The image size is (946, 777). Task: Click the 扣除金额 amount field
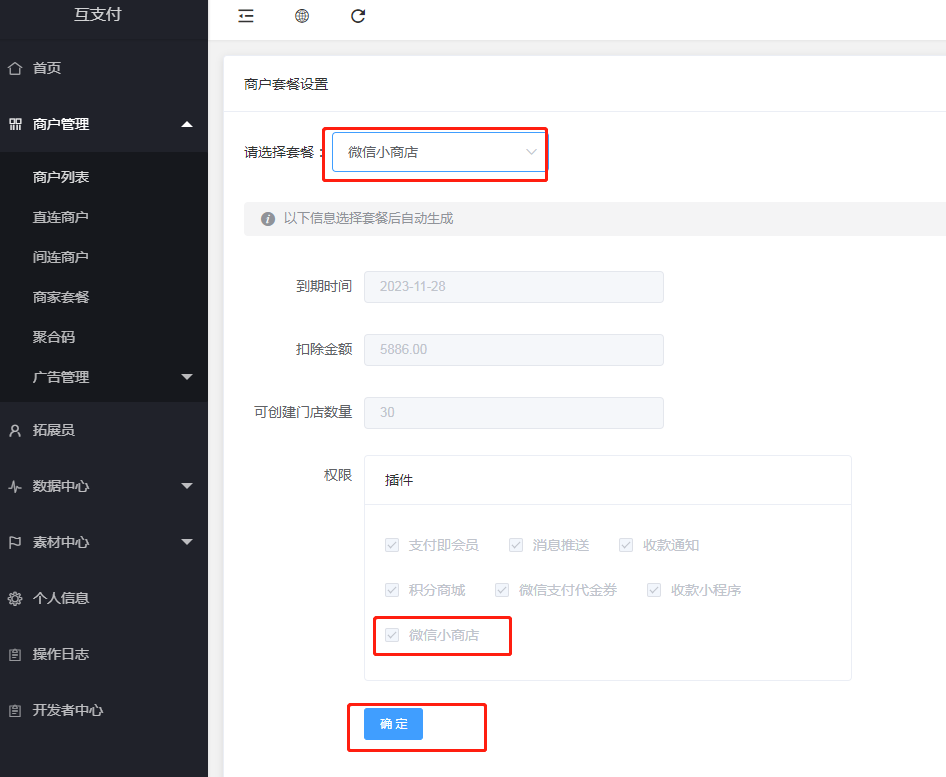[514, 350]
